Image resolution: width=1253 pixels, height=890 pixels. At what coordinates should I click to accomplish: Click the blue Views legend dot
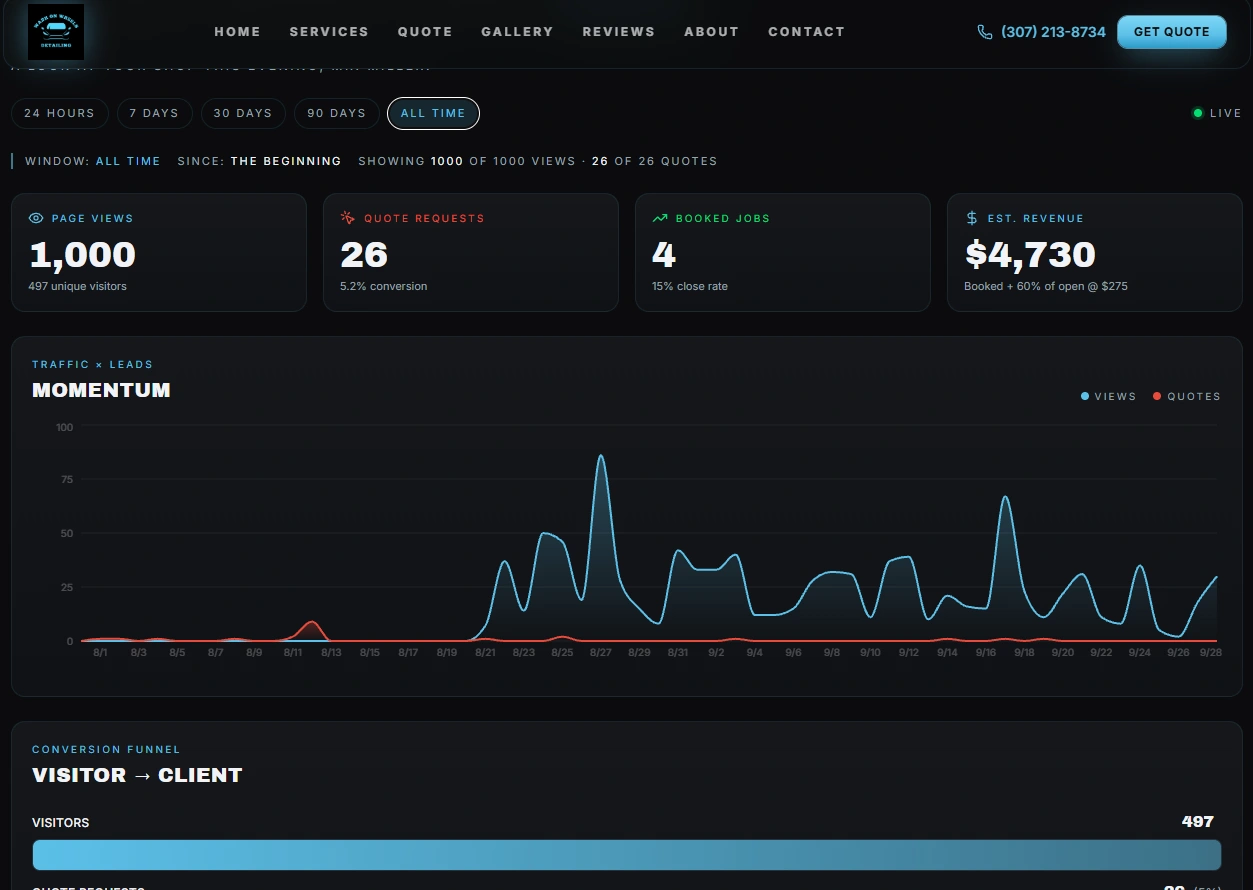[x=1085, y=397]
